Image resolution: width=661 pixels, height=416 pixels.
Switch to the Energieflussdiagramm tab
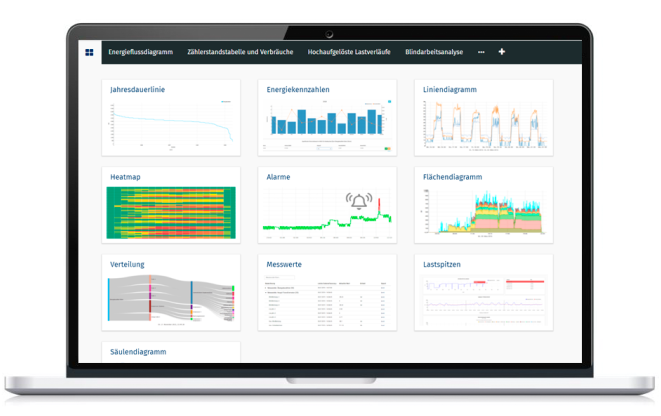pyautogui.click(x=140, y=52)
